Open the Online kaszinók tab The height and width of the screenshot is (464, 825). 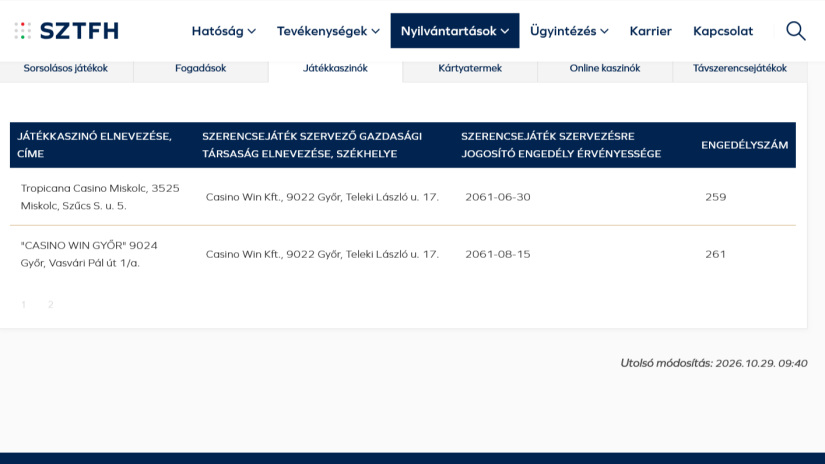(x=605, y=68)
